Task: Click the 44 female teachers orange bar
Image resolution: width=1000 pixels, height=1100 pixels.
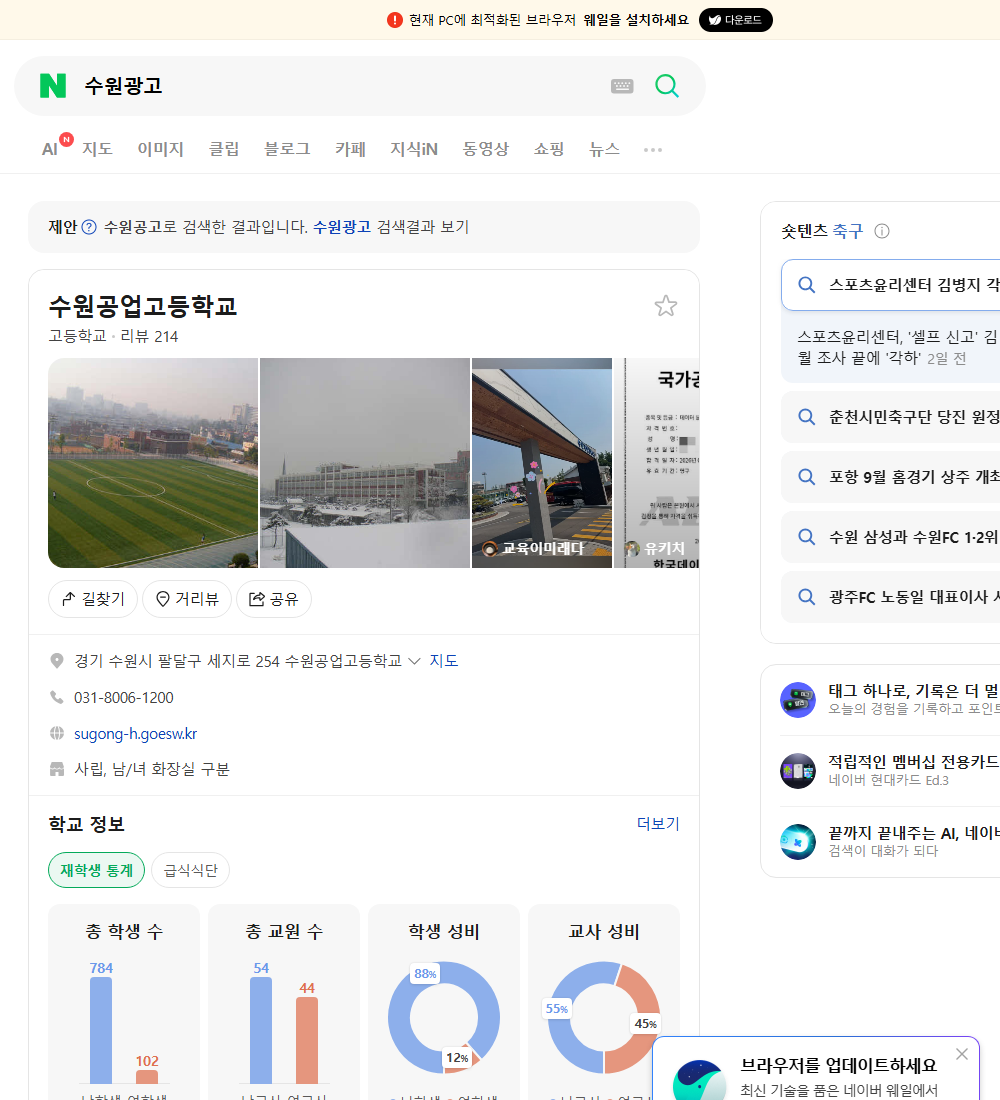Action: point(307,1040)
